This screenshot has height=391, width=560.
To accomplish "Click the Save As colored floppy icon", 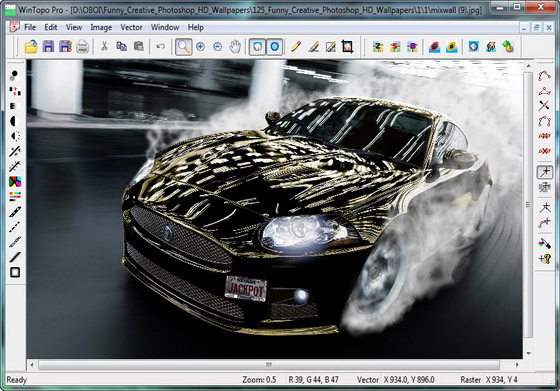I will point(65,47).
